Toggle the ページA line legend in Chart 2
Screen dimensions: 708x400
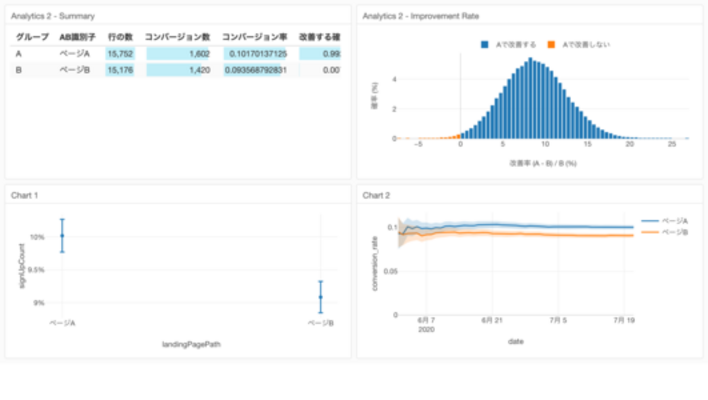(664, 221)
